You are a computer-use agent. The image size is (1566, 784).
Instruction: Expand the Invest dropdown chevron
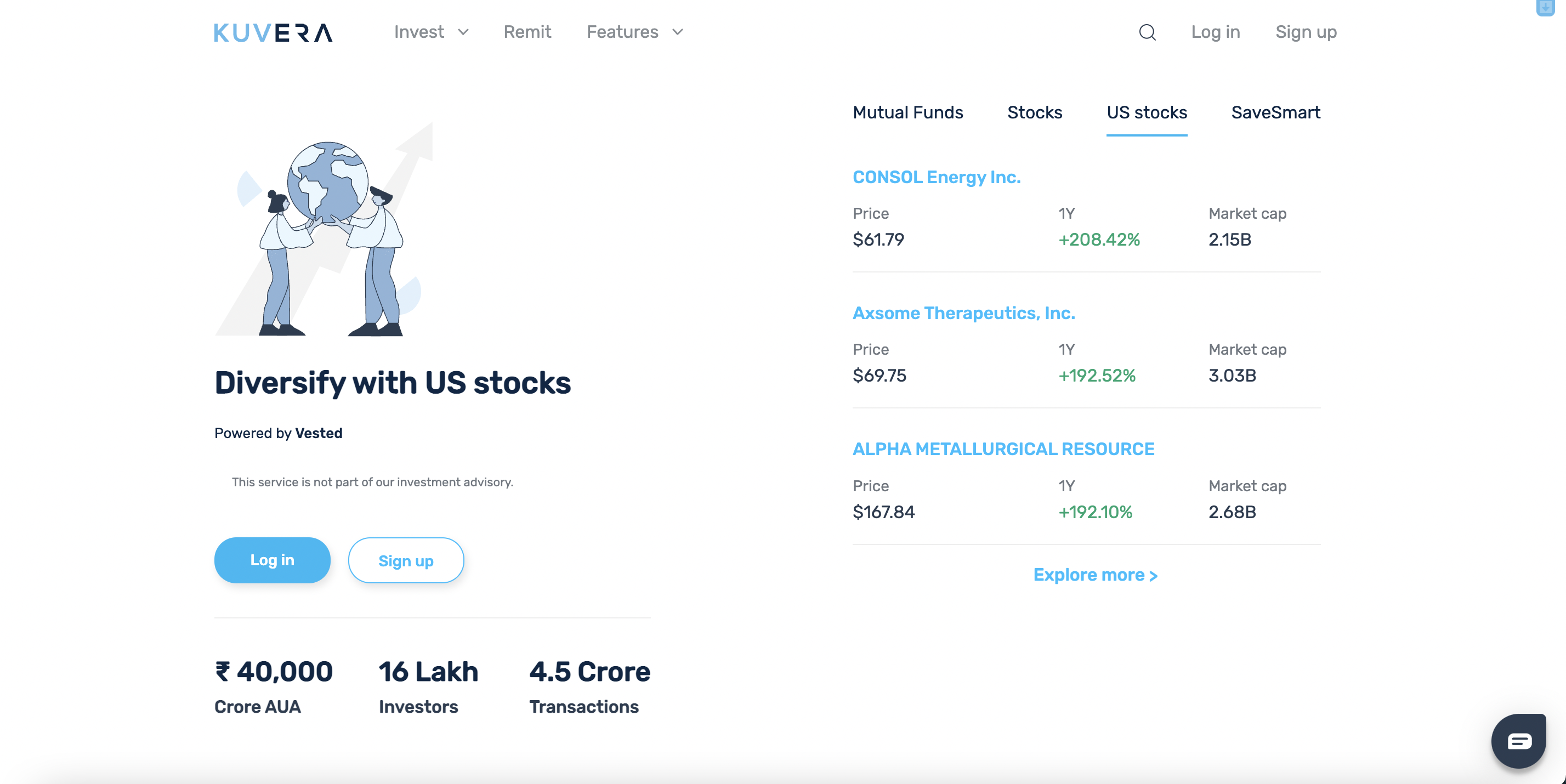point(463,32)
